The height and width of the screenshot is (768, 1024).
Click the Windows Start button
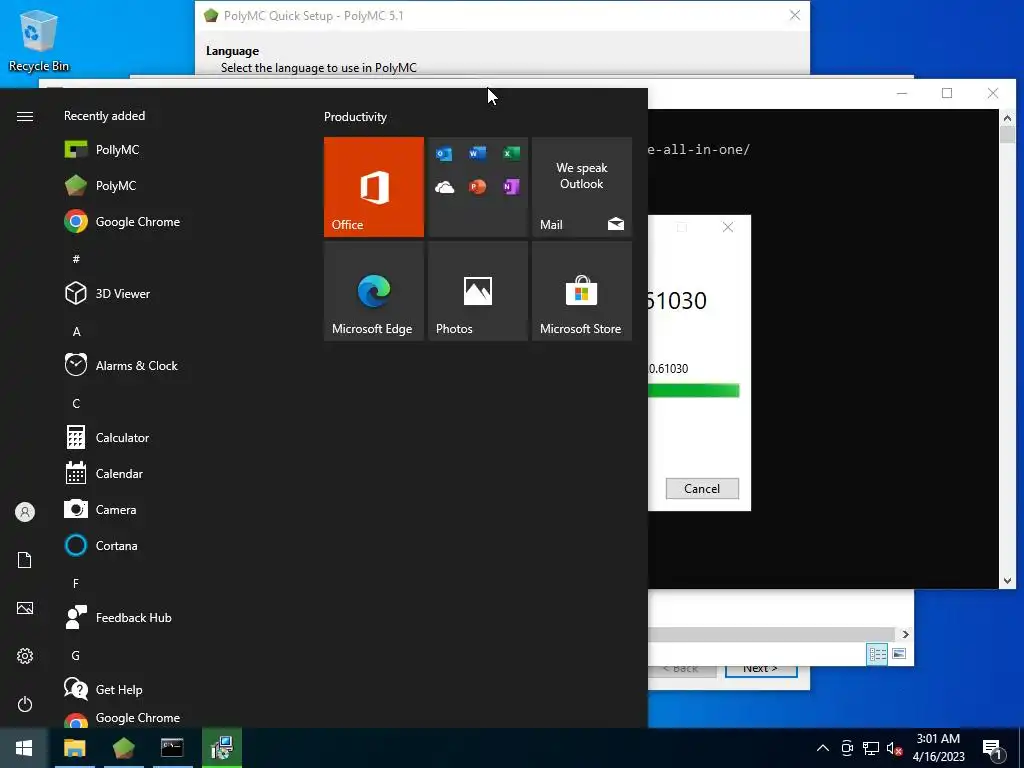(x=24, y=748)
